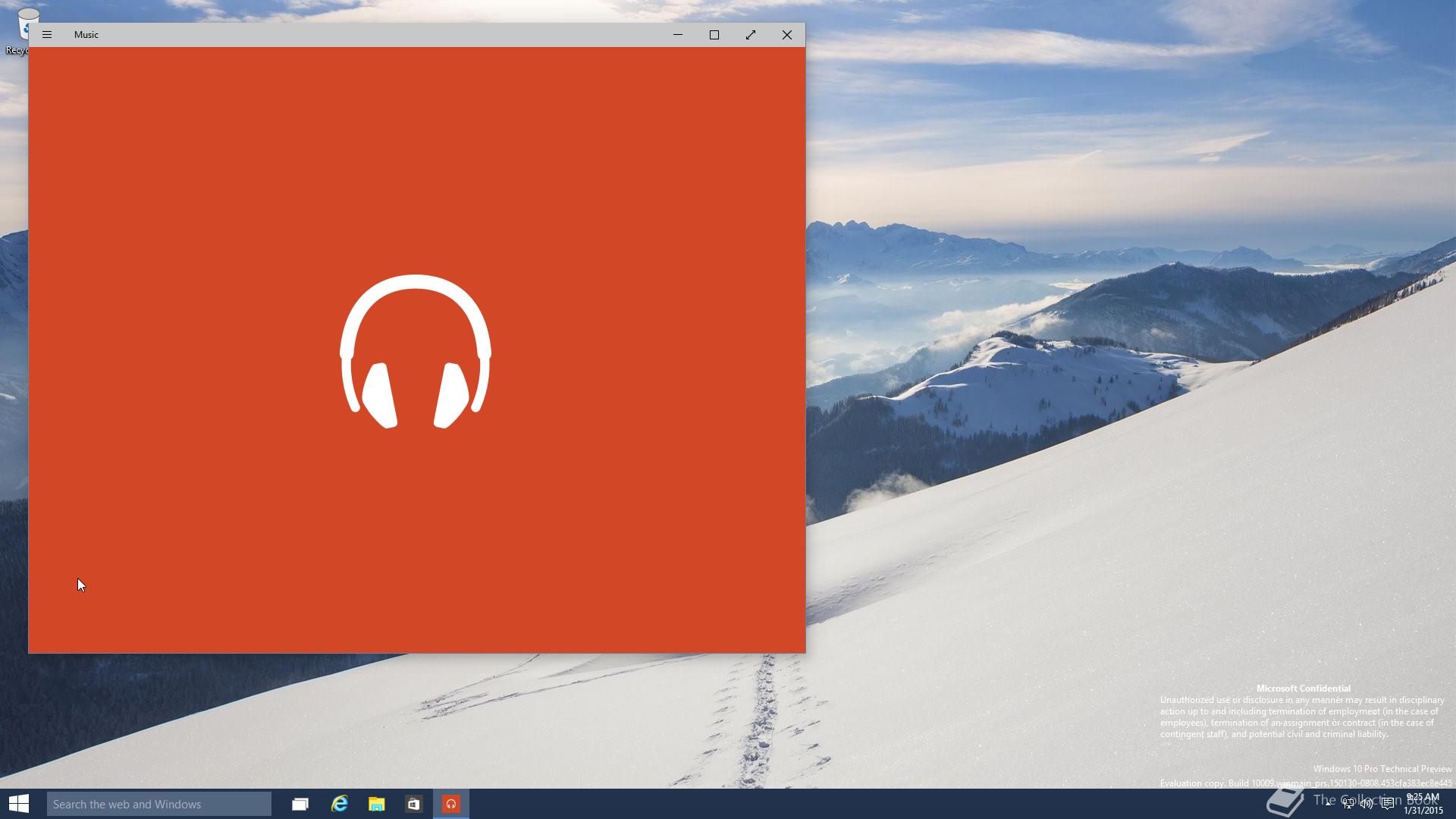Close the Music window

[787, 35]
